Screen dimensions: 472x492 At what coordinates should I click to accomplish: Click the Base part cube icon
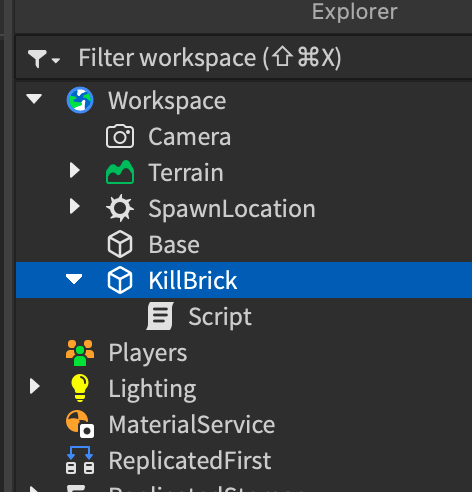120,244
